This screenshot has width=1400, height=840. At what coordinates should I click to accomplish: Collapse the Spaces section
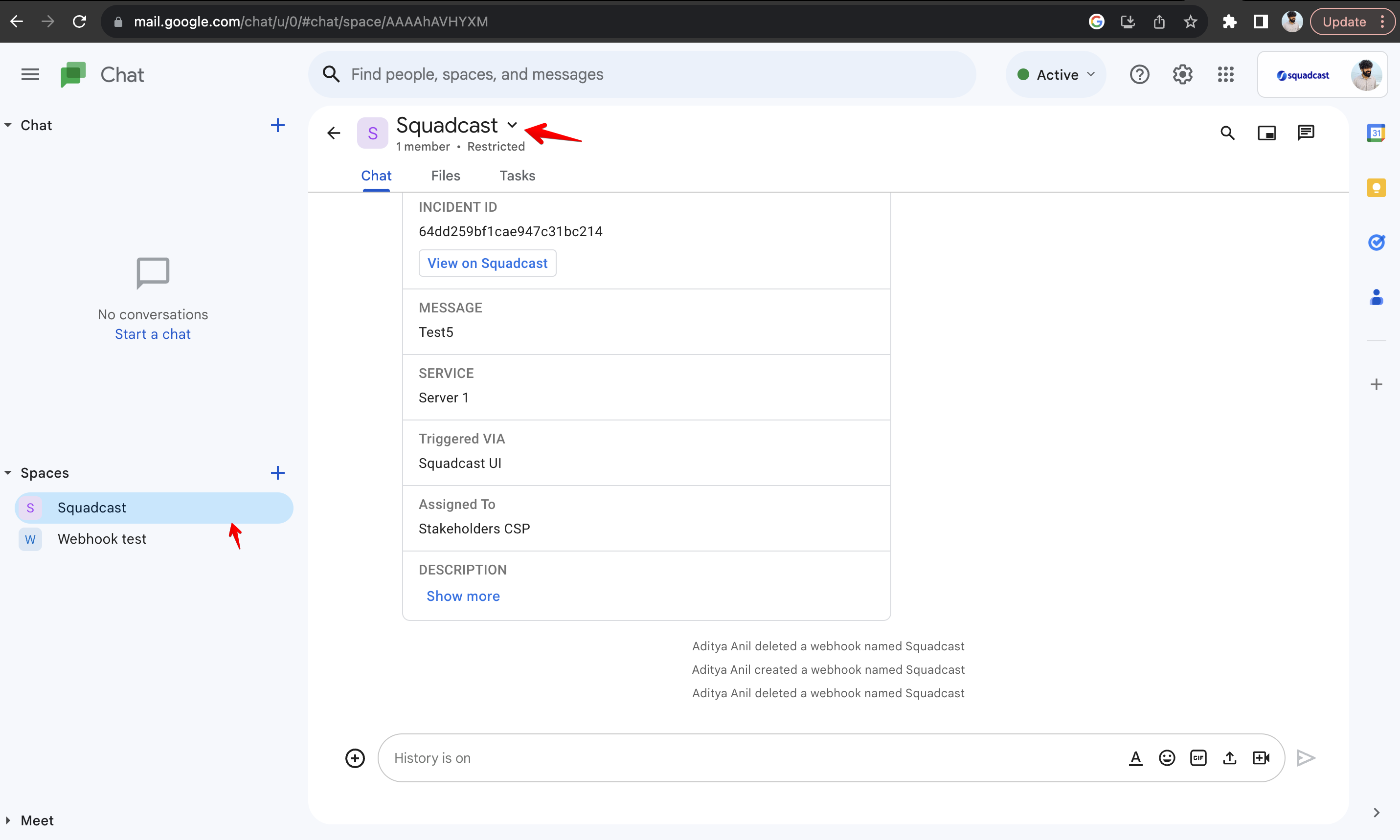click(8, 473)
